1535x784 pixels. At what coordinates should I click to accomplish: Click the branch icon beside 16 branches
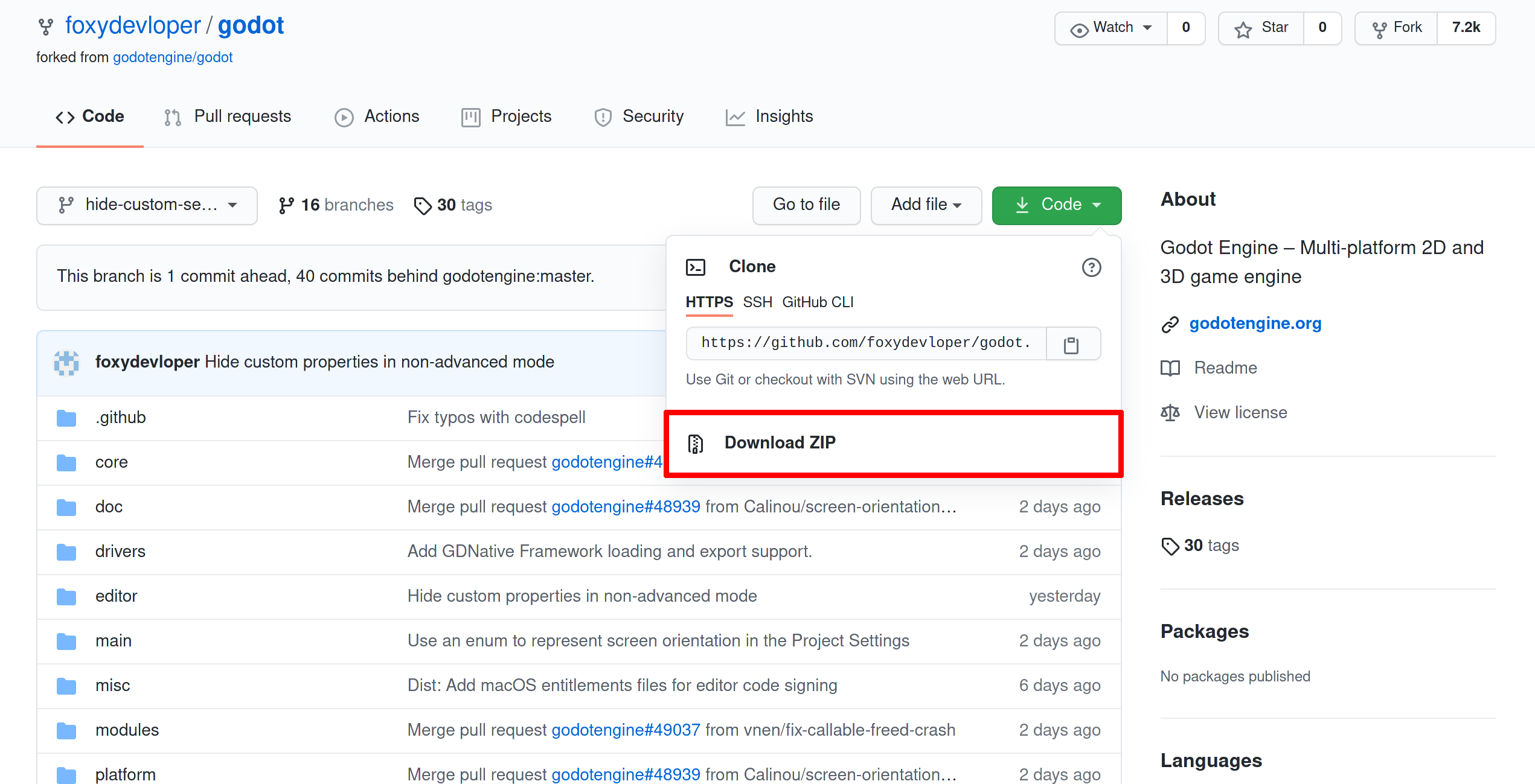click(286, 205)
